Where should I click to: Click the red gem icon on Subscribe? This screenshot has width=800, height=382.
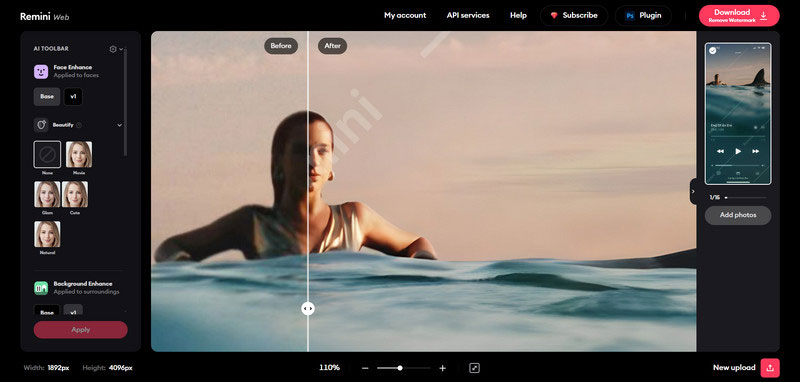[554, 16]
